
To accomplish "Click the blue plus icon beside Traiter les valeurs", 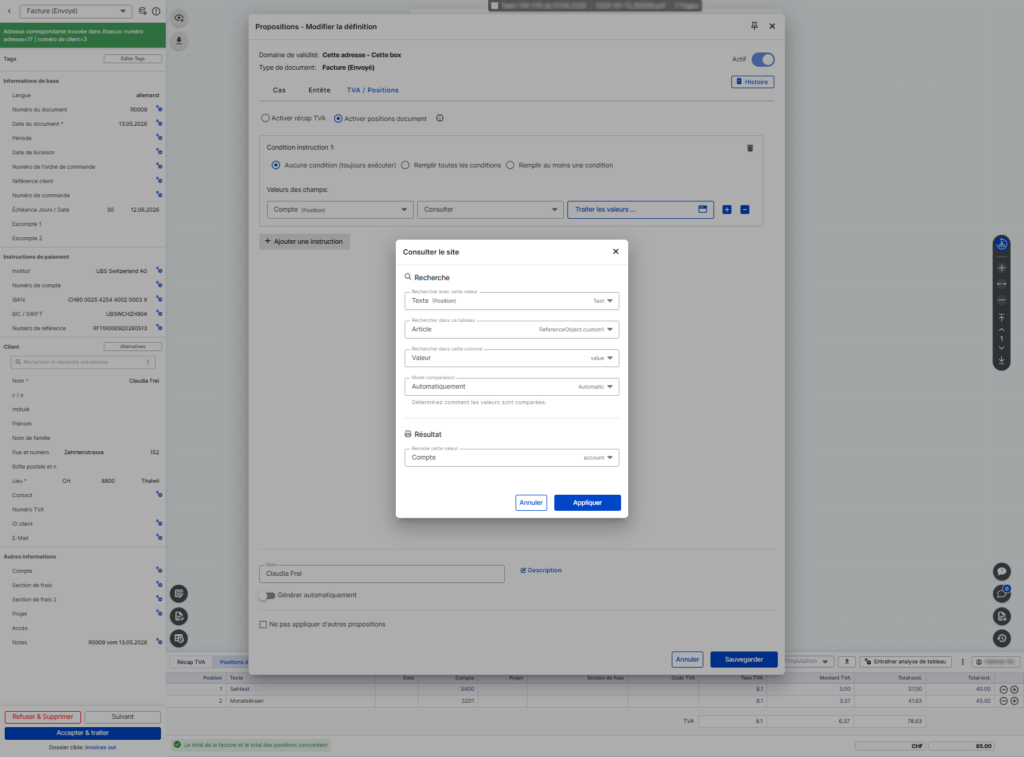I will coord(727,210).
